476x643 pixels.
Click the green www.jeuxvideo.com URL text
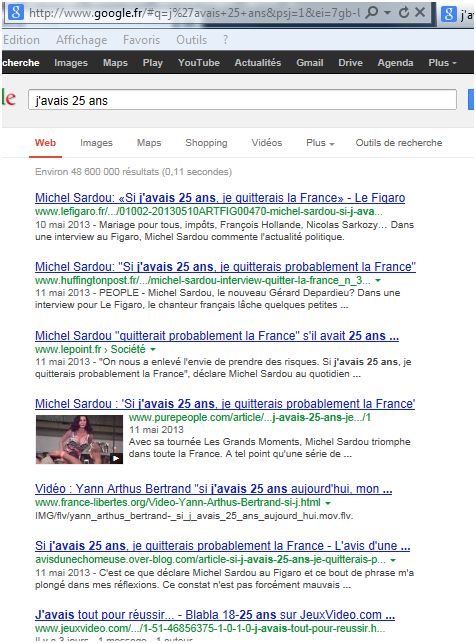pyautogui.click(x=210, y=628)
